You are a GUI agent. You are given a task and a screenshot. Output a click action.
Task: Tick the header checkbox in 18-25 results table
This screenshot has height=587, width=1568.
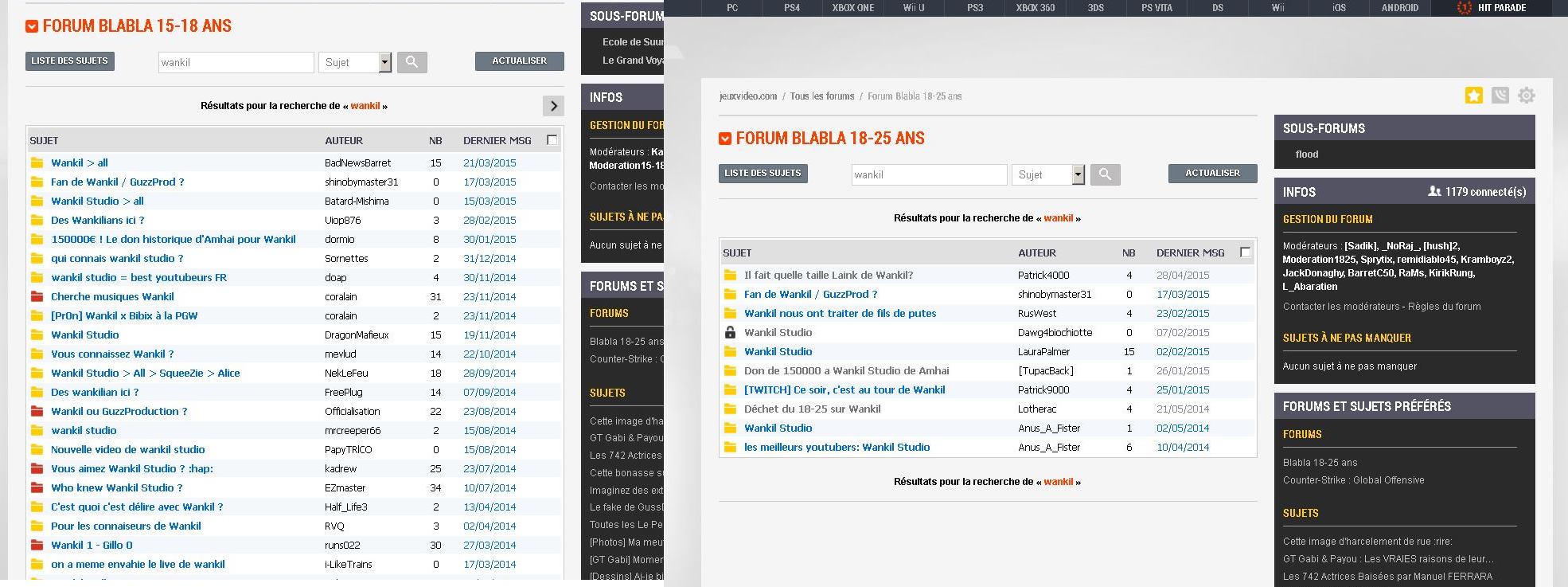point(1246,252)
